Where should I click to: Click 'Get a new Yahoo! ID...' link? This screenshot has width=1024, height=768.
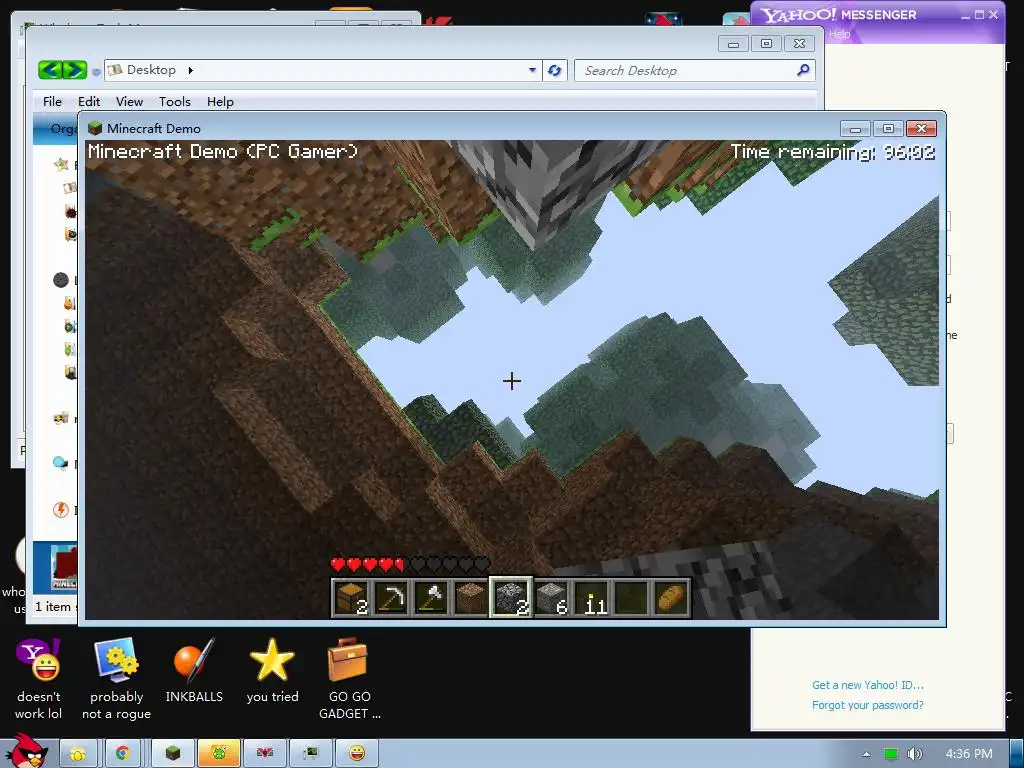coord(867,685)
